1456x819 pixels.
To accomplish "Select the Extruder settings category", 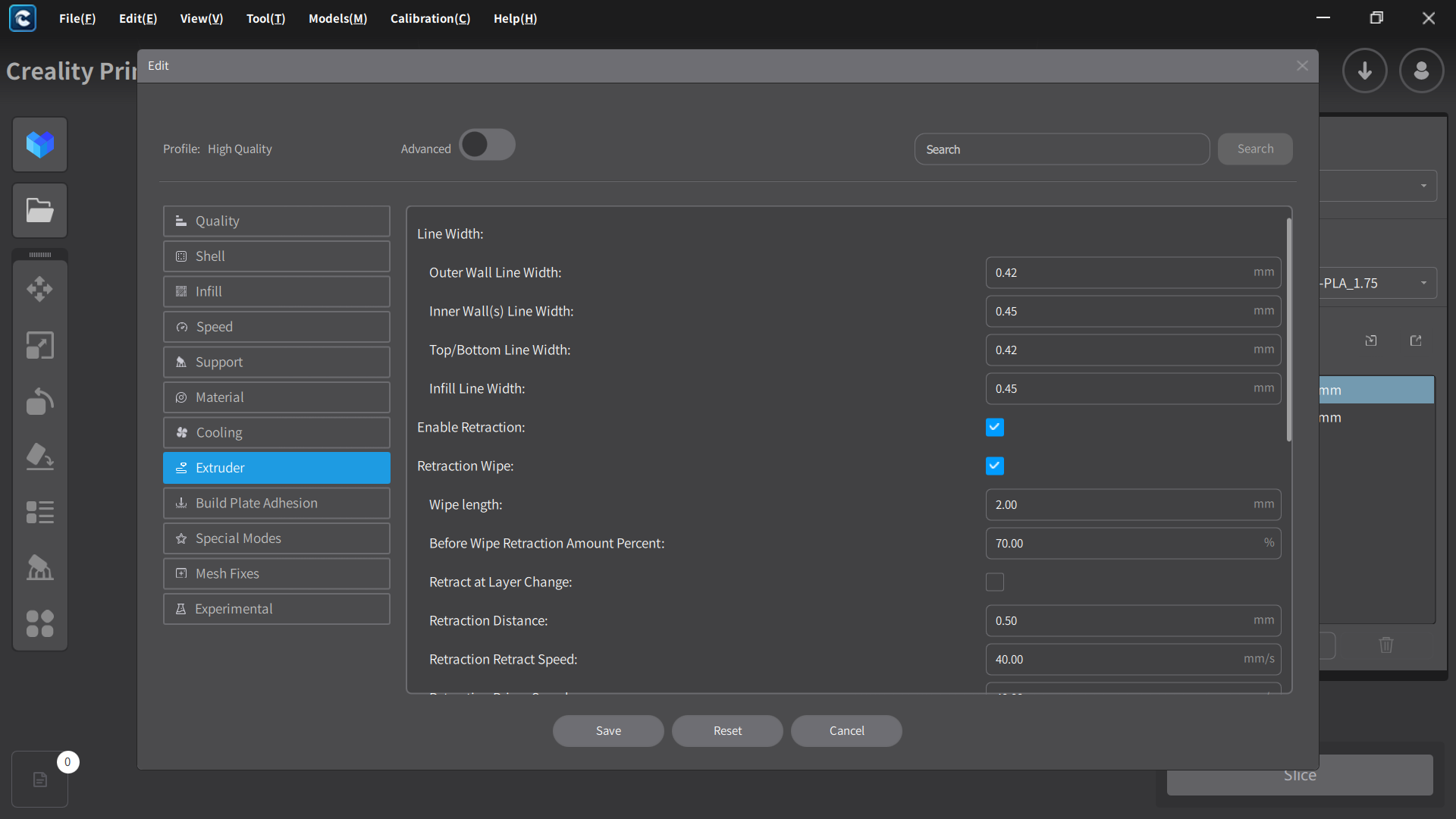I will click(277, 468).
